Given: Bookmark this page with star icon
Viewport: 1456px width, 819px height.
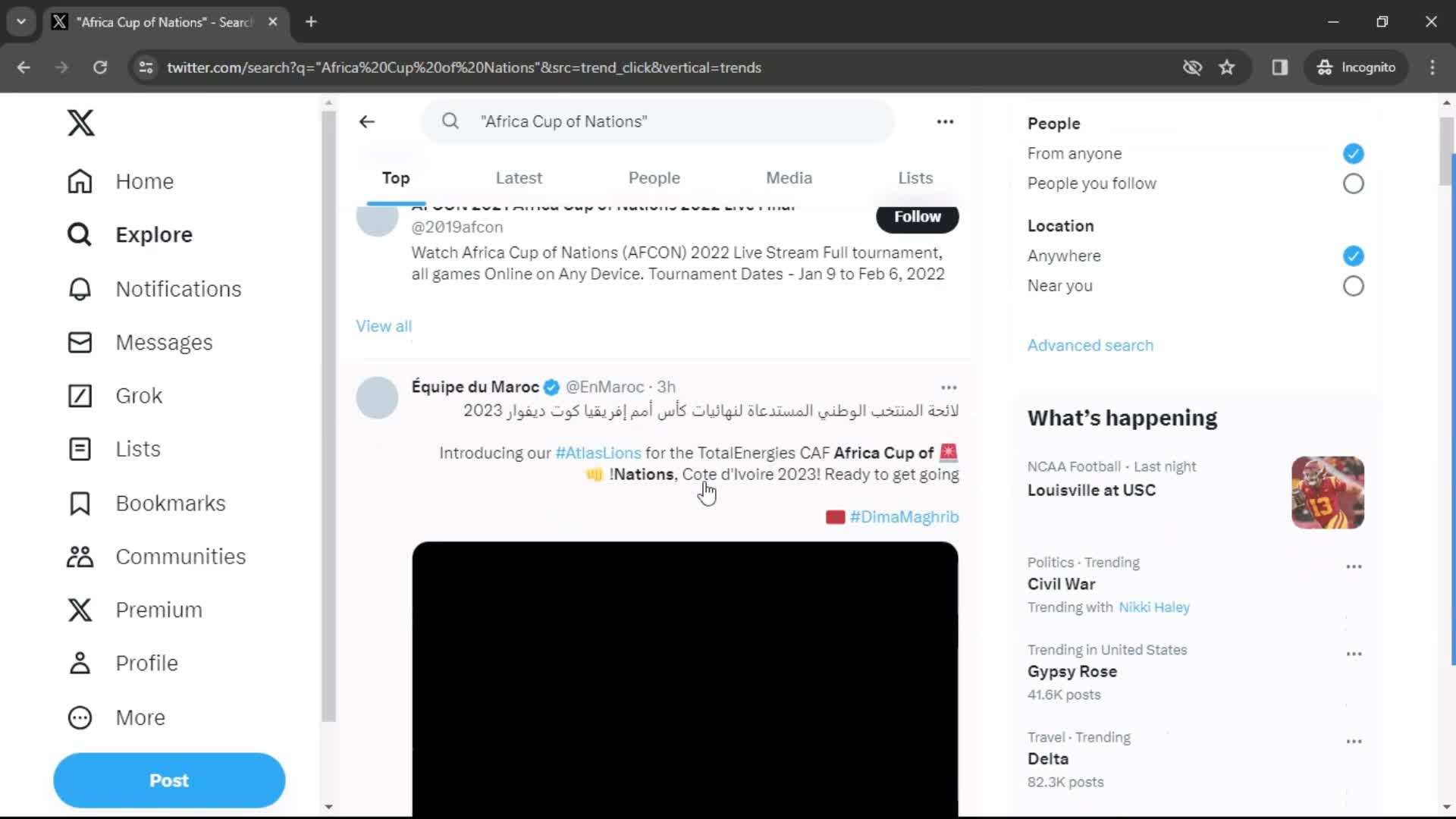Looking at the screenshot, I should (x=1226, y=67).
